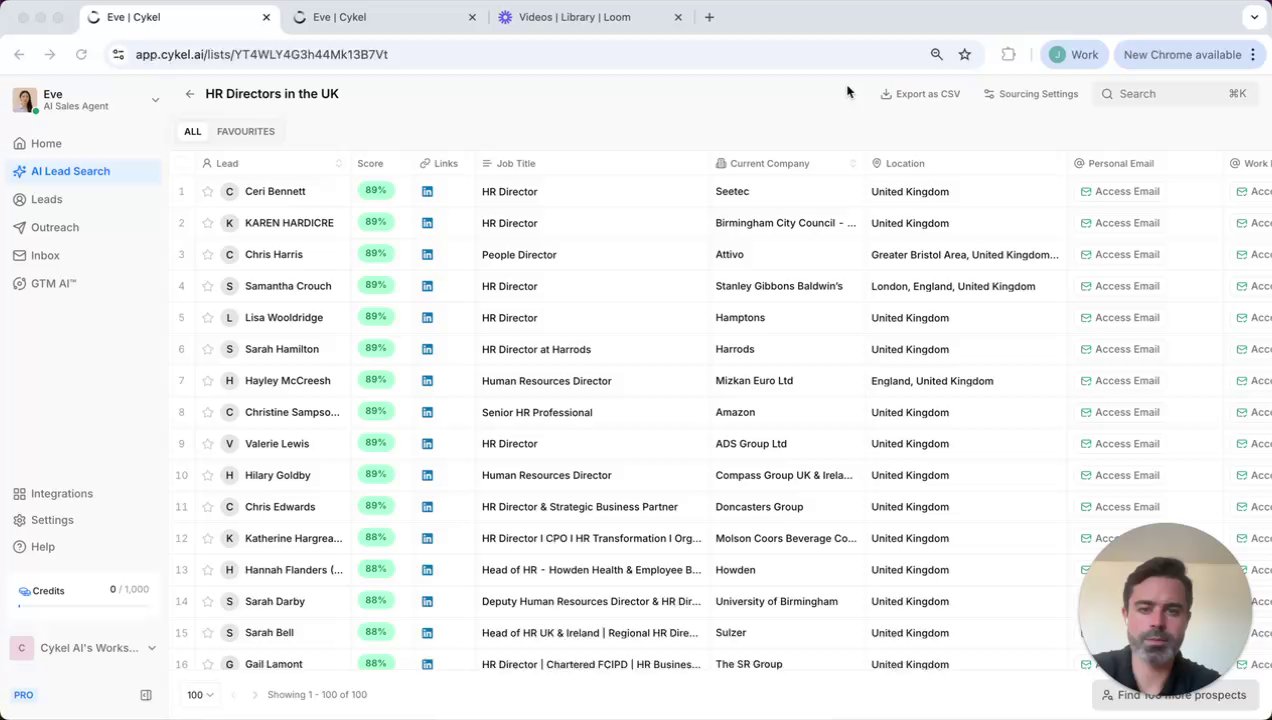This screenshot has width=1272, height=720.
Task: Go back using the list back arrow
Action: click(189, 94)
